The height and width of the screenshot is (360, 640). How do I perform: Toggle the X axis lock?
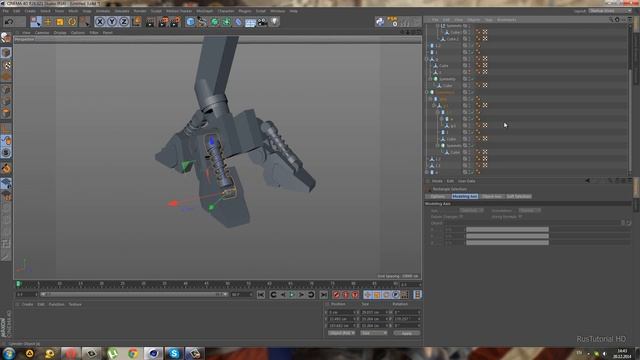[100, 22]
